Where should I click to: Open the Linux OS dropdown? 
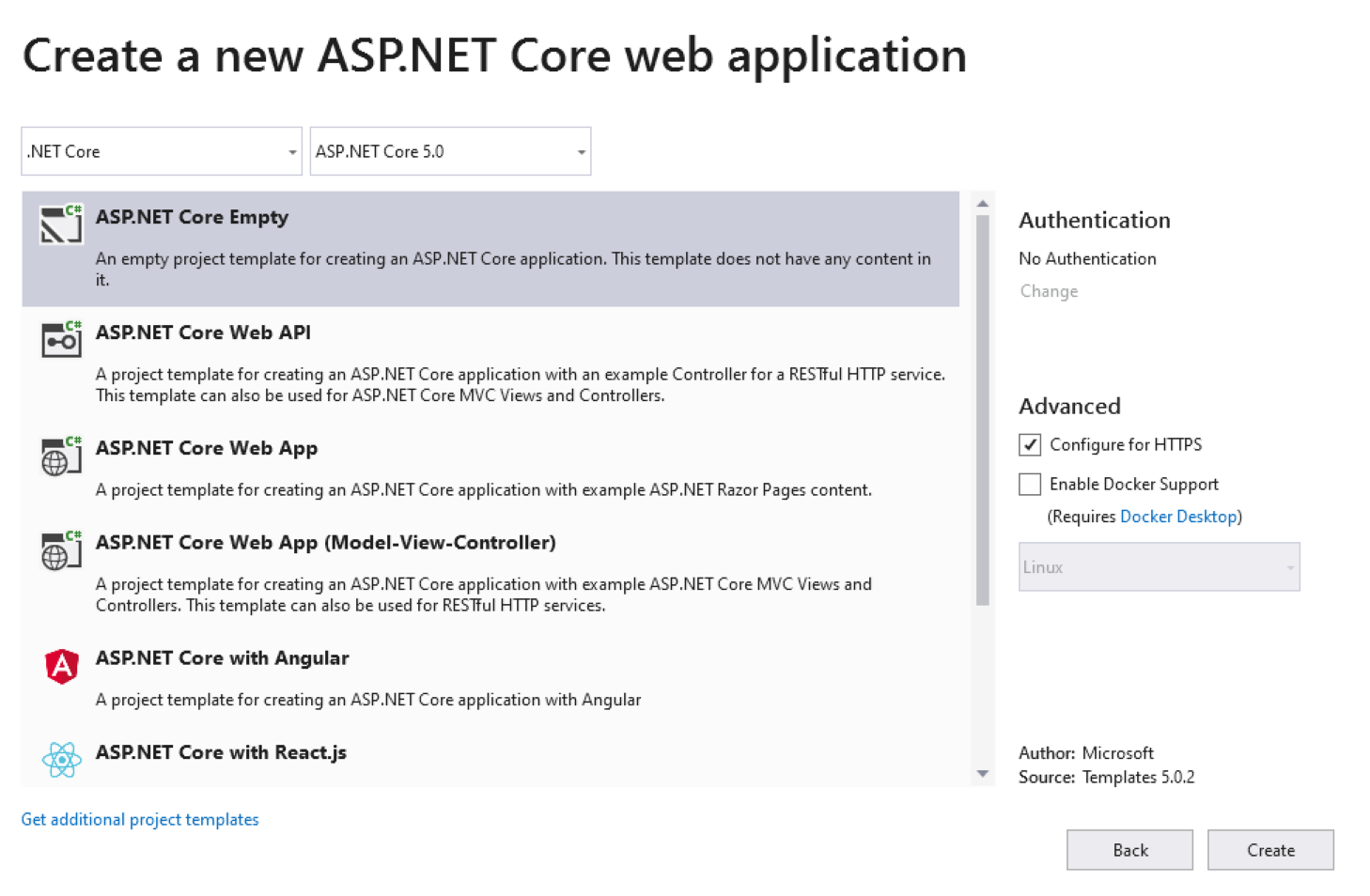(x=1159, y=566)
